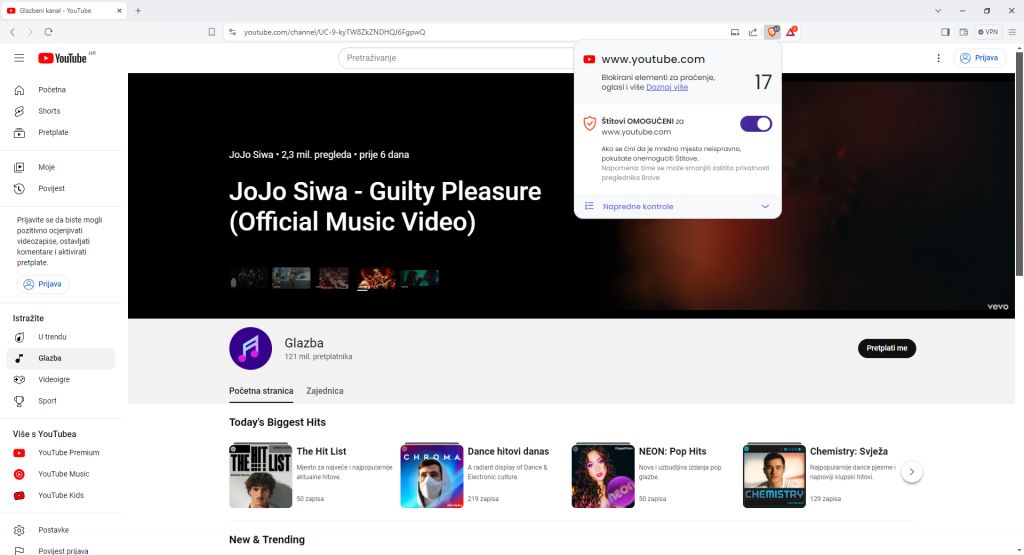
Task: Click the Brave Shields lion icon
Action: pos(772,32)
